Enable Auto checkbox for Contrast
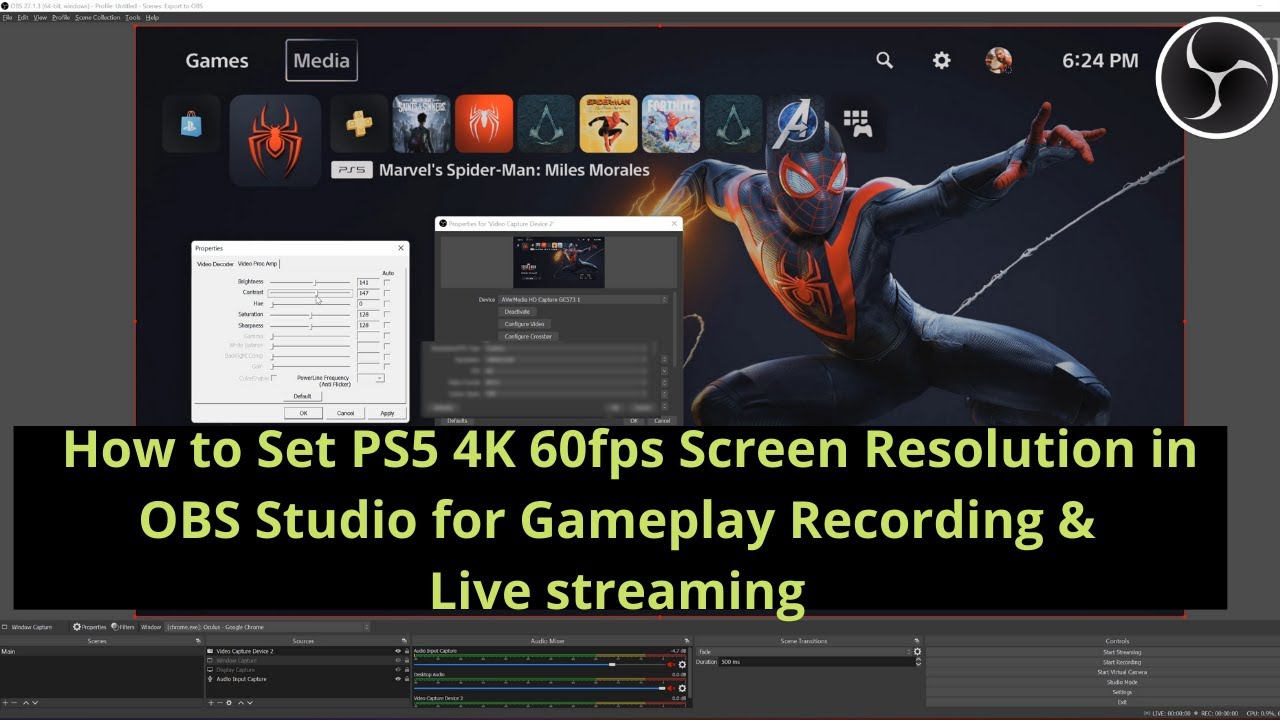 387,293
